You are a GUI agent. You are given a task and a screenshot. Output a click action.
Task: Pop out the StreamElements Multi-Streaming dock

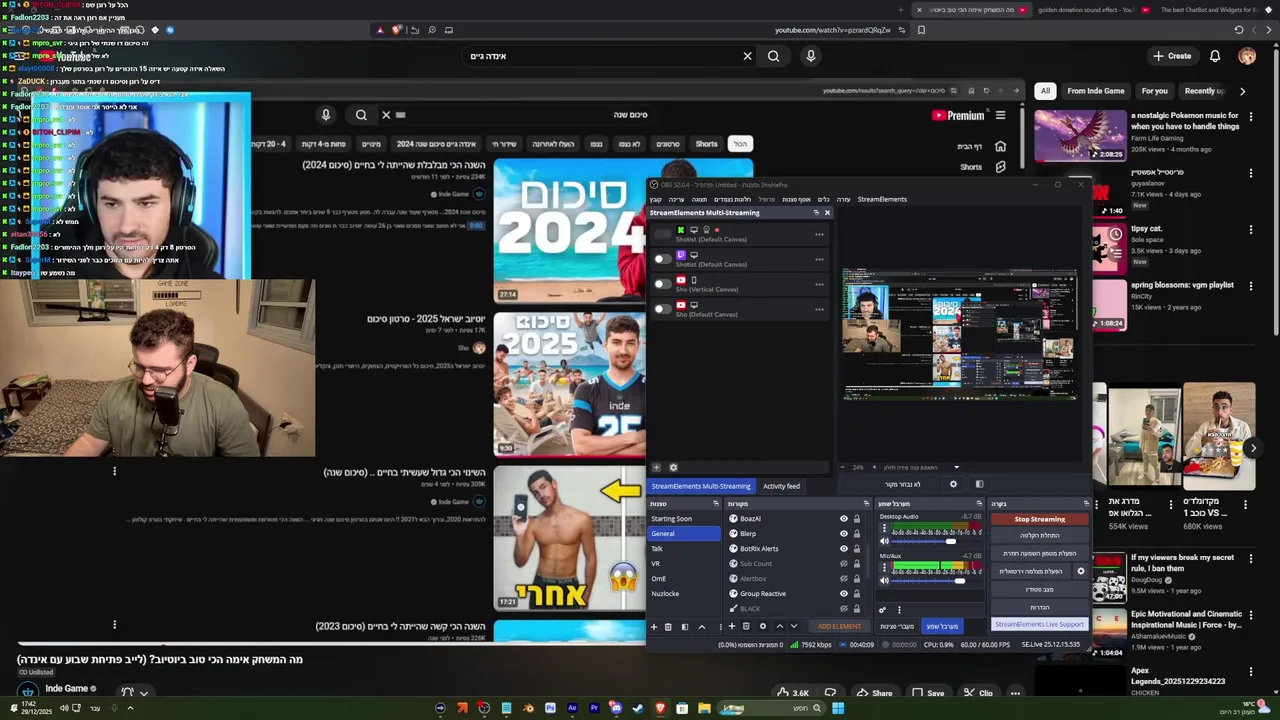pyautogui.click(x=816, y=213)
